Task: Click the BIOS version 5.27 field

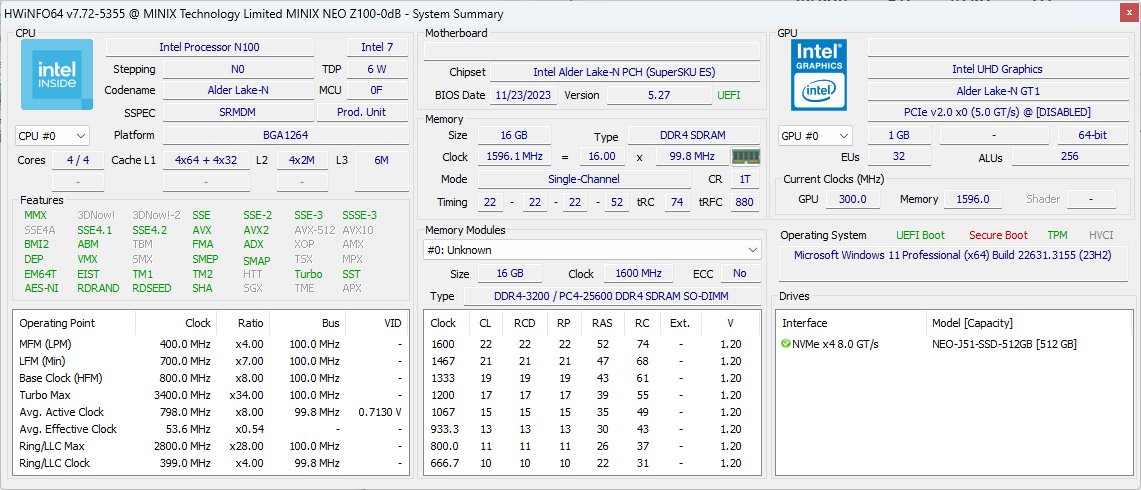Action: [x=659, y=95]
